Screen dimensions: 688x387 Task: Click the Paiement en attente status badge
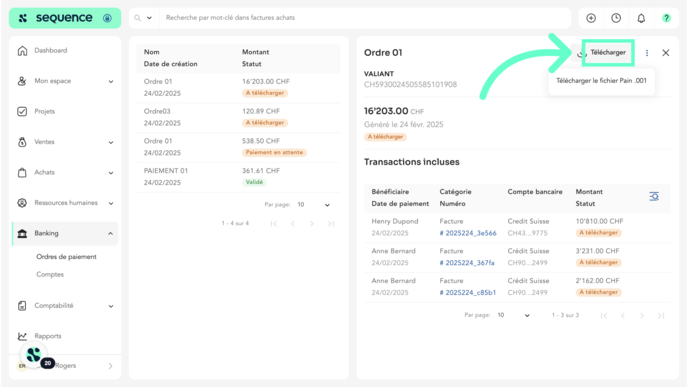click(274, 153)
